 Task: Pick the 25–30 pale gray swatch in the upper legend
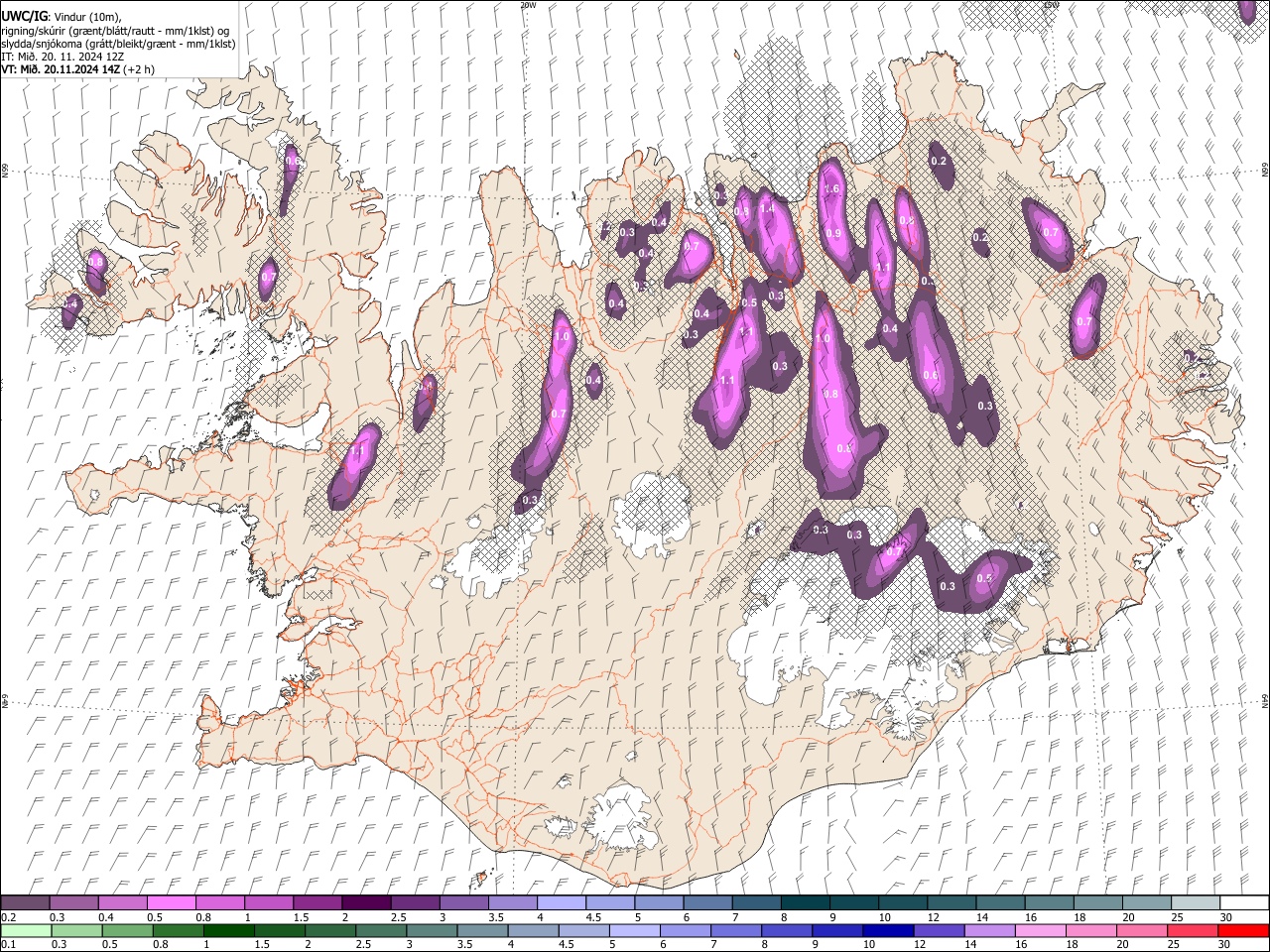(x=1195, y=902)
